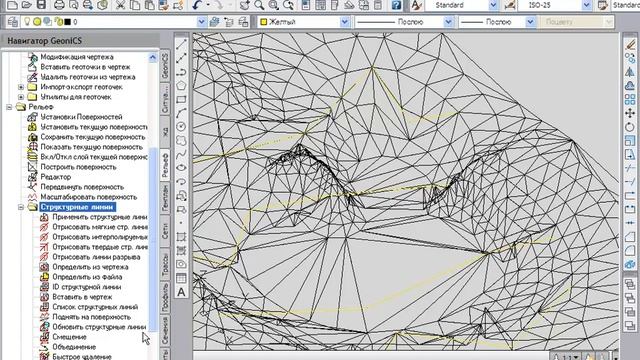
Task: Undo the last action with the blue arrow
Action: (x=198, y=5)
